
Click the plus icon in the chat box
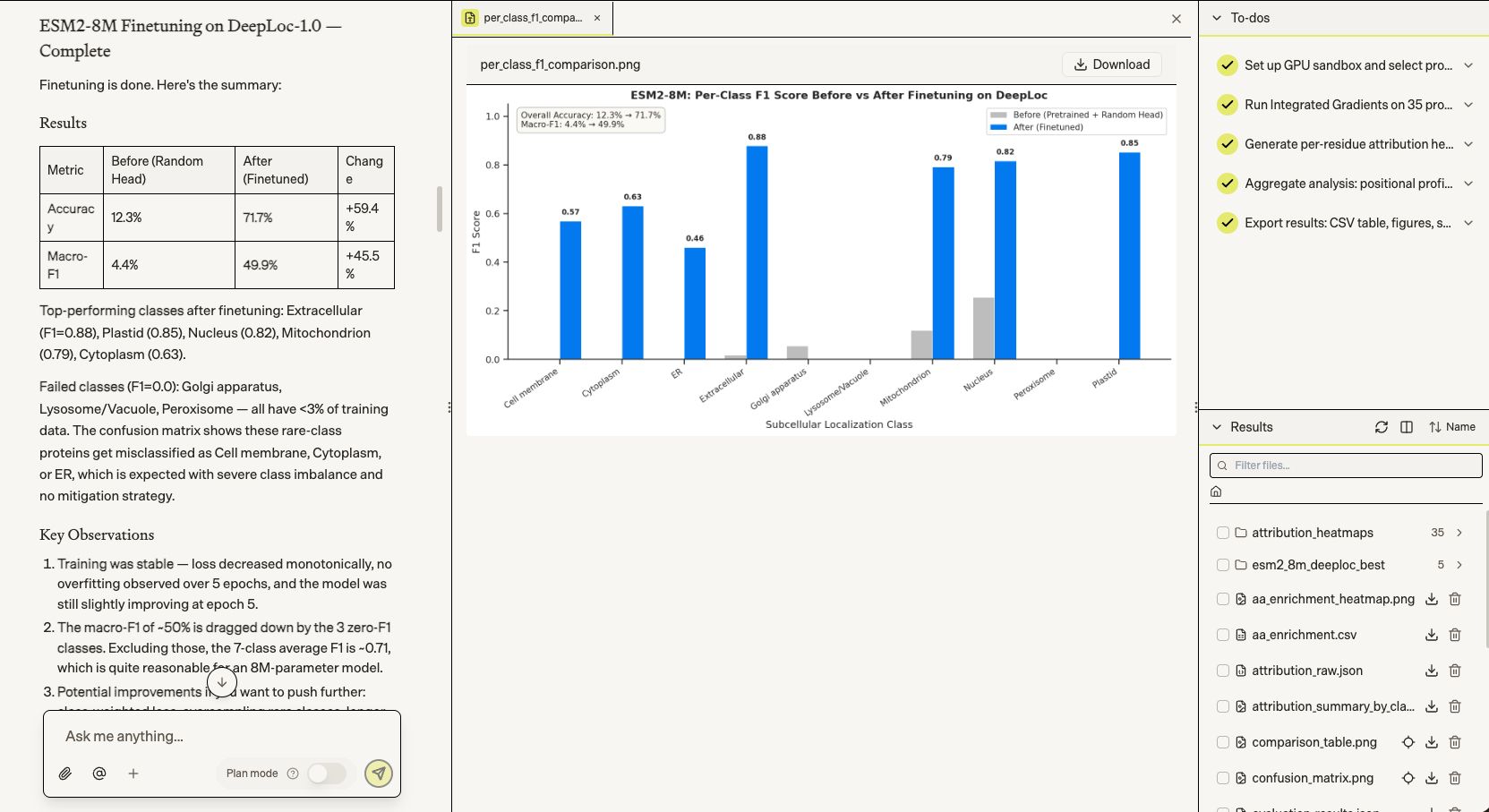pos(133,774)
